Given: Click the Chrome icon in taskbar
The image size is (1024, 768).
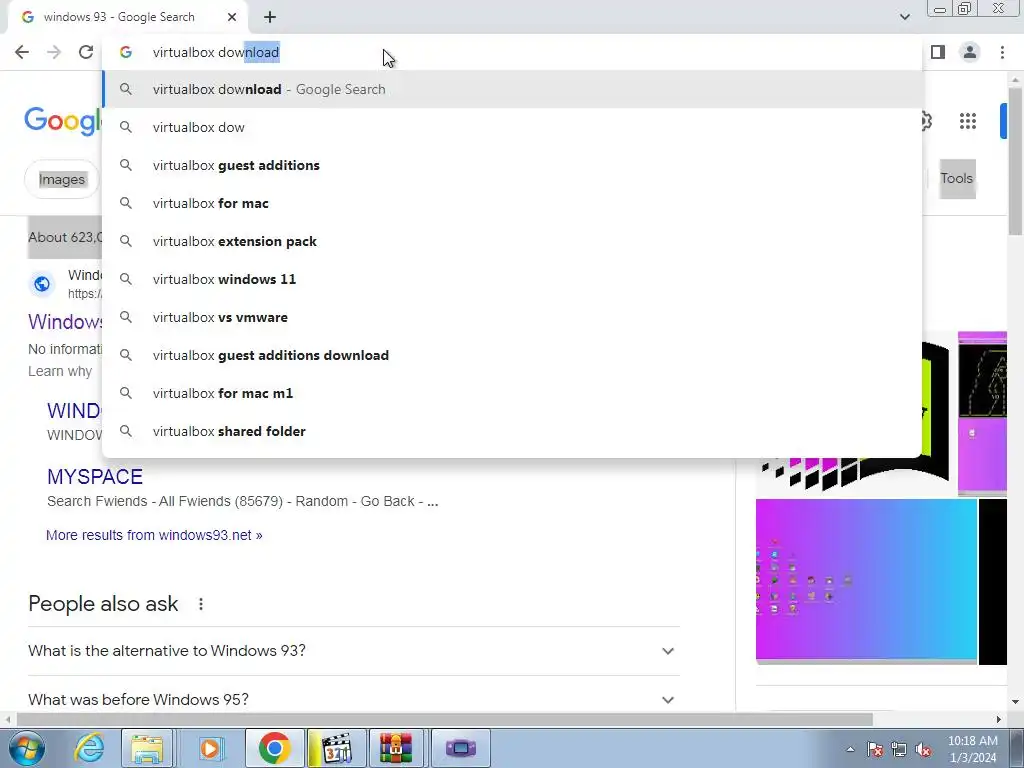Looking at the screenshot, I should pyautogui.click(x=274, y=748).
